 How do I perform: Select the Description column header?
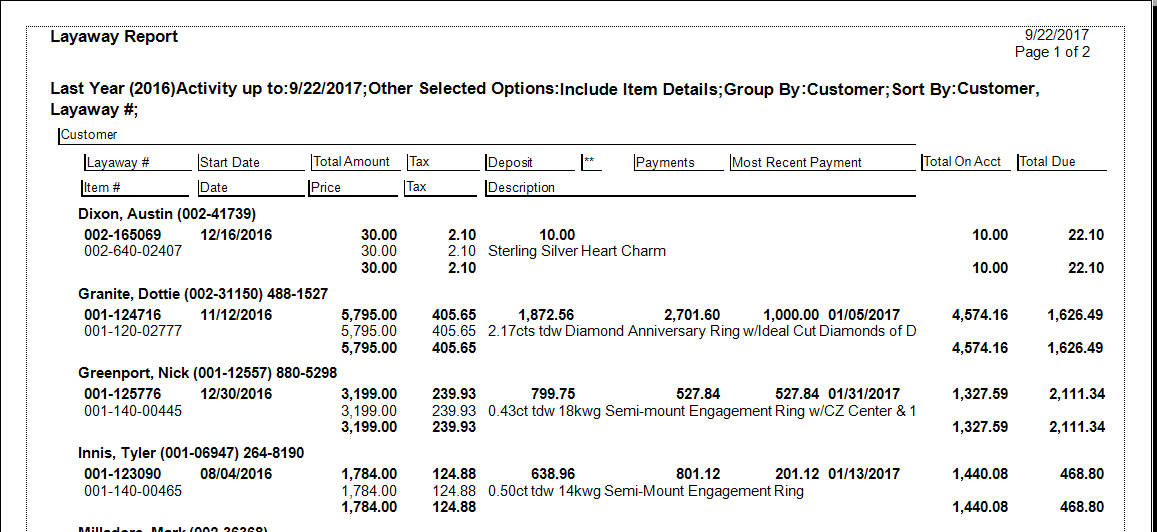[x=521, y=188]
